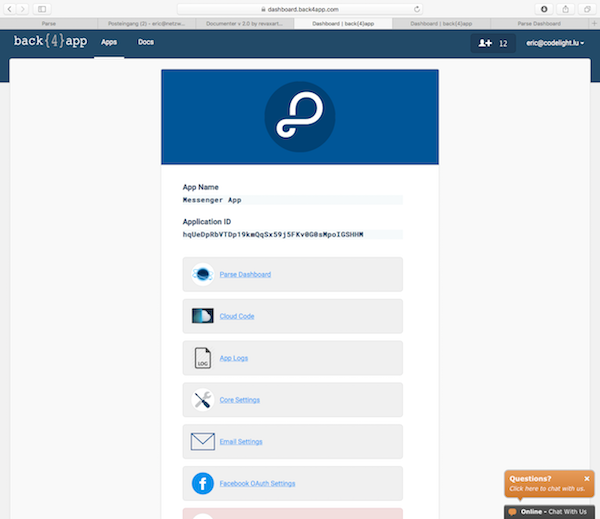Click the Application ID value field
Image resolution: width=600 pixels, height=519 pixels.
pyautogui.click(x=293, y=234)
